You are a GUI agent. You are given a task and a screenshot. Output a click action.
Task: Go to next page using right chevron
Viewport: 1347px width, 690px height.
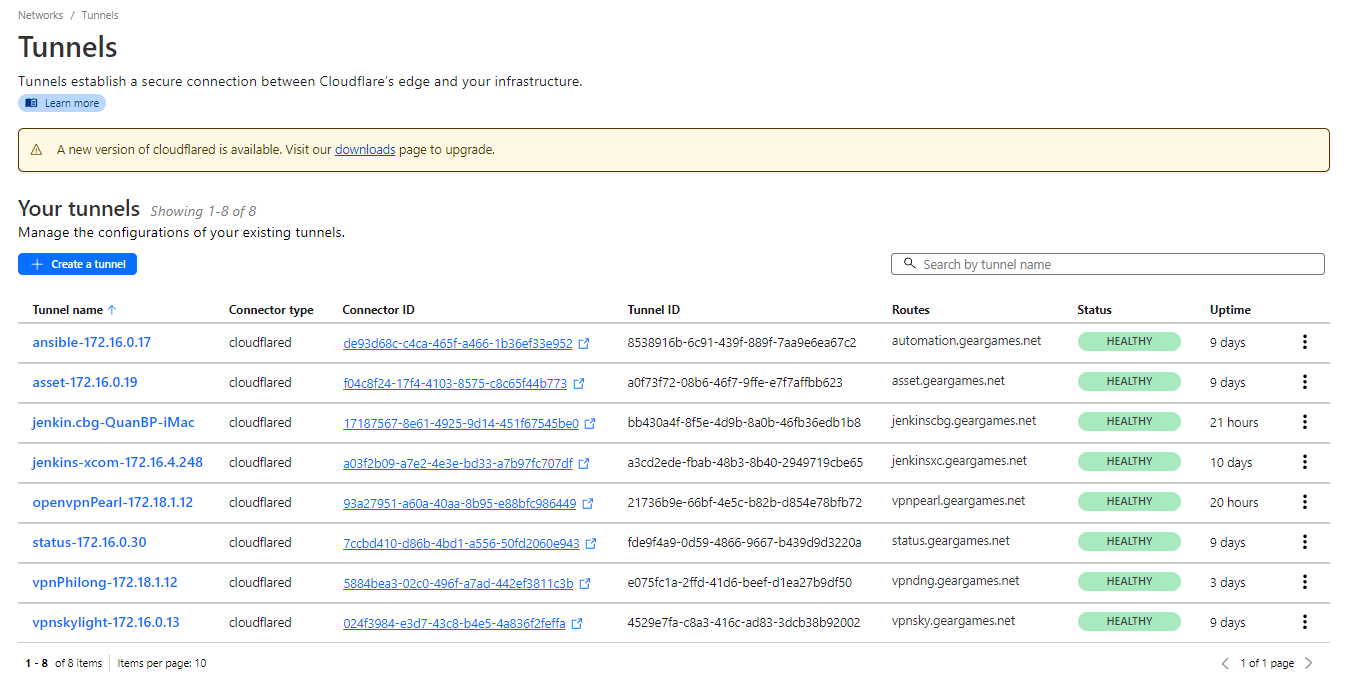click(x=1309, y=663)
